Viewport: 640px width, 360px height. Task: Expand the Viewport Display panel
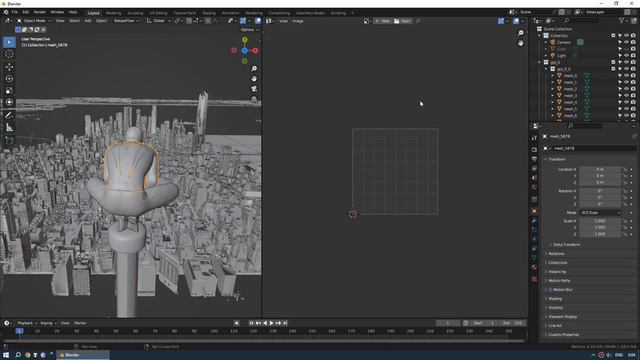561,317
